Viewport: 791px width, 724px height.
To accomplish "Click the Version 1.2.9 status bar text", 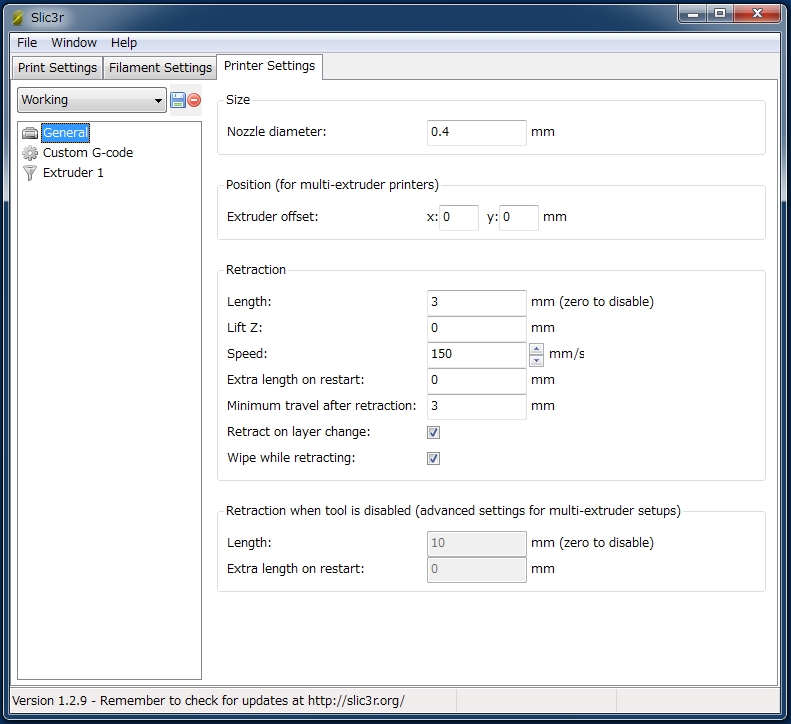I will [x=208, y=700].
